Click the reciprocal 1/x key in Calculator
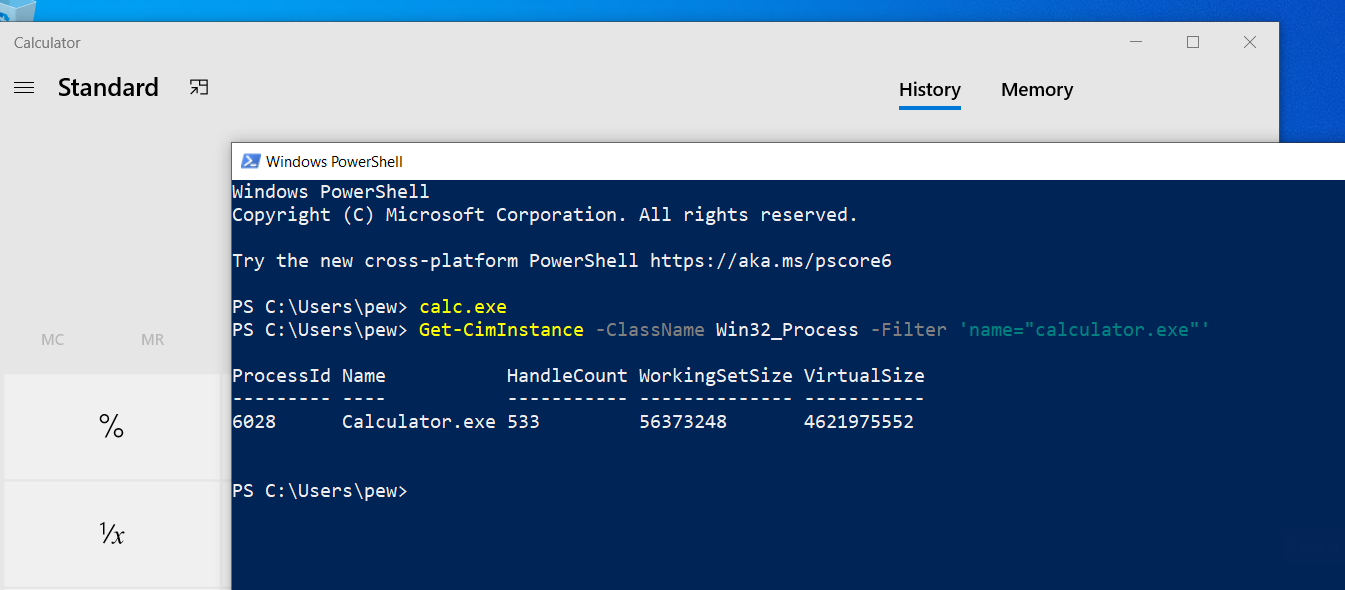Image resolution: width=1345 pixels, height=590 pixels. click(111, 535)
